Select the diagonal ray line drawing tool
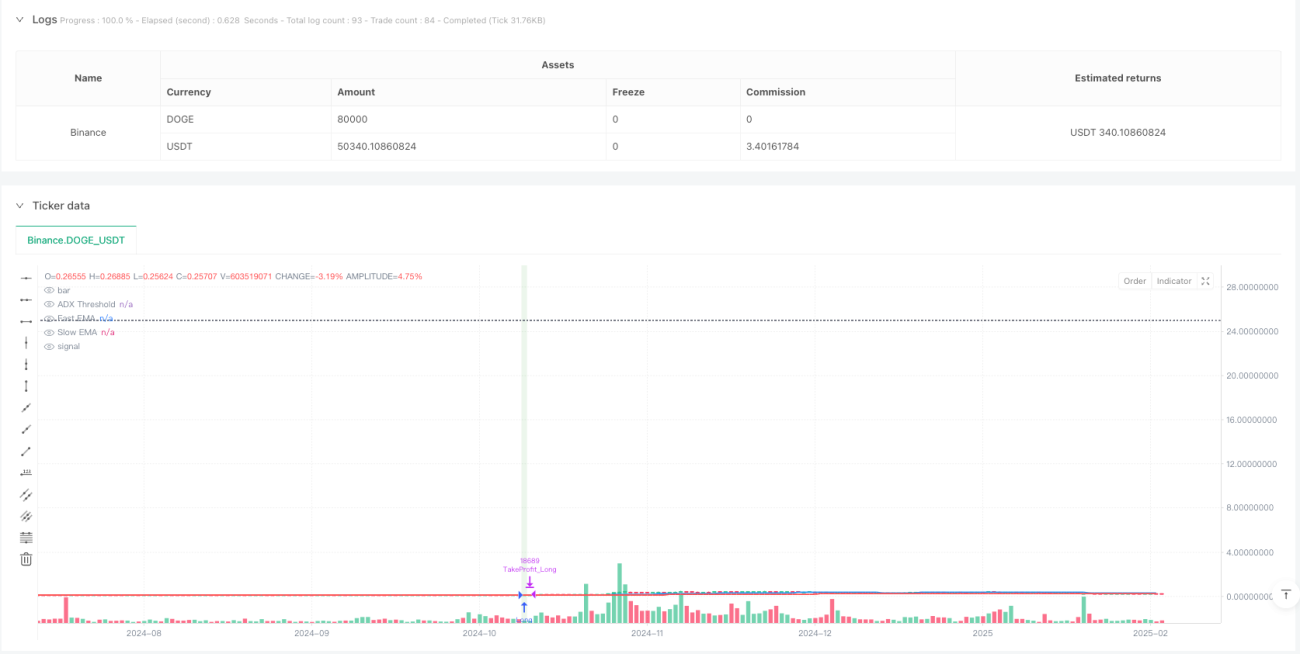Screen dimensions: 1300x654 coord(26,429)
